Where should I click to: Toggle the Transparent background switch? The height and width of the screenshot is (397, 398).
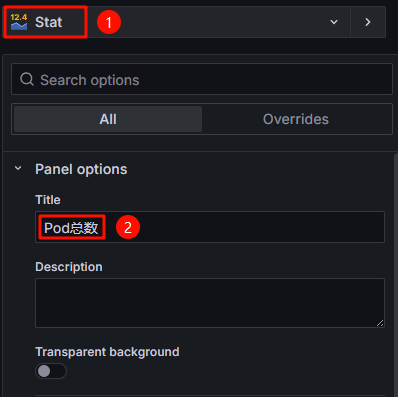[x=51, y=371]
